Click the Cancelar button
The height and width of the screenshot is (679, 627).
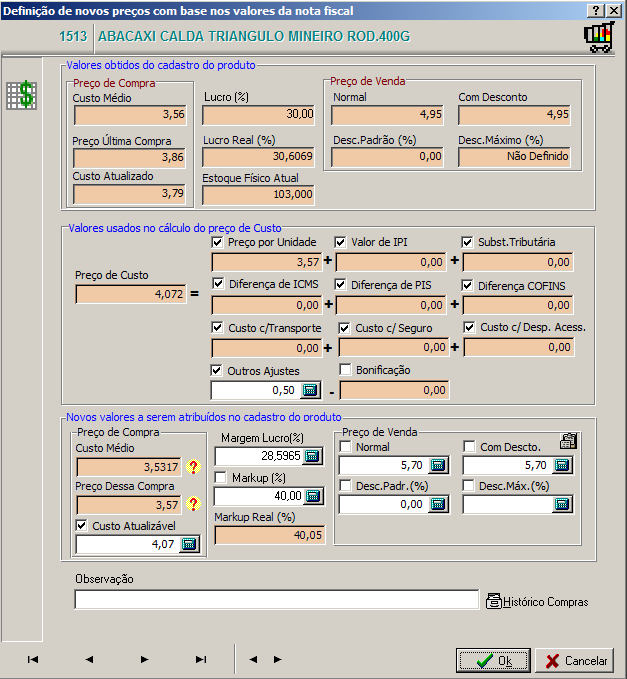pyautogui.click(x=575, y=660)
